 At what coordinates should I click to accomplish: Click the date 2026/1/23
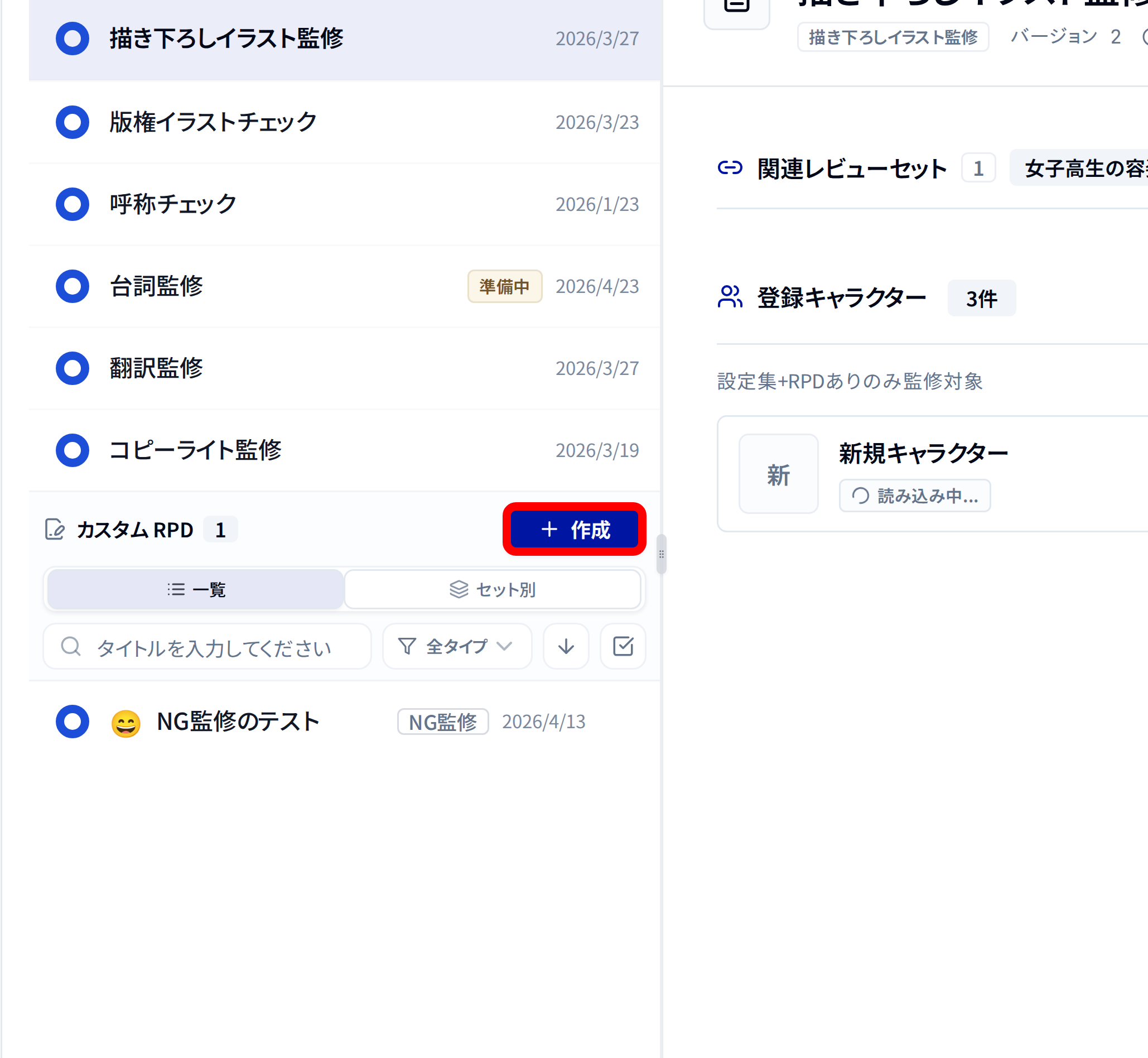[597, 204]
